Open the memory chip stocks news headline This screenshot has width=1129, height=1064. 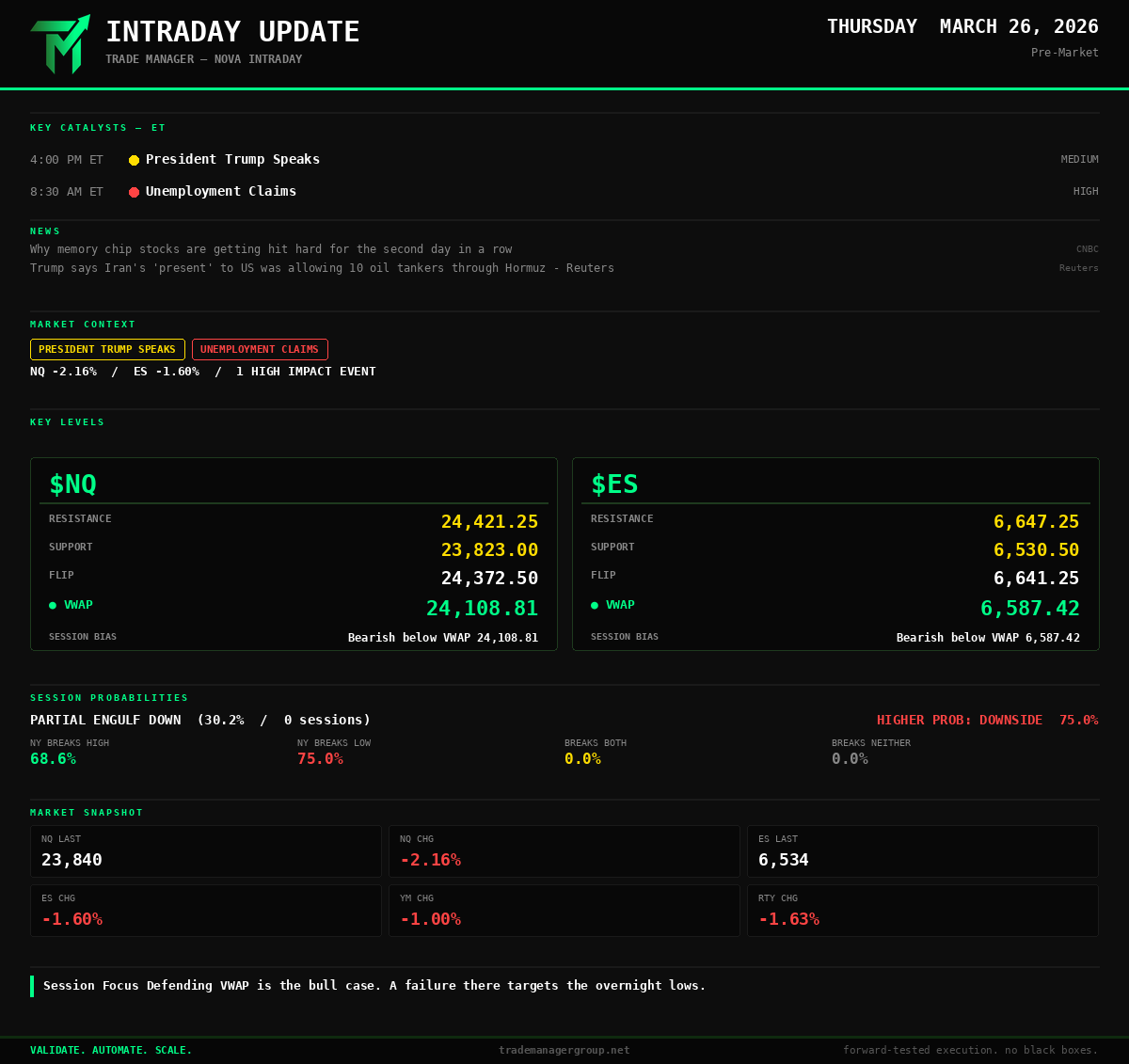(271, 249)
